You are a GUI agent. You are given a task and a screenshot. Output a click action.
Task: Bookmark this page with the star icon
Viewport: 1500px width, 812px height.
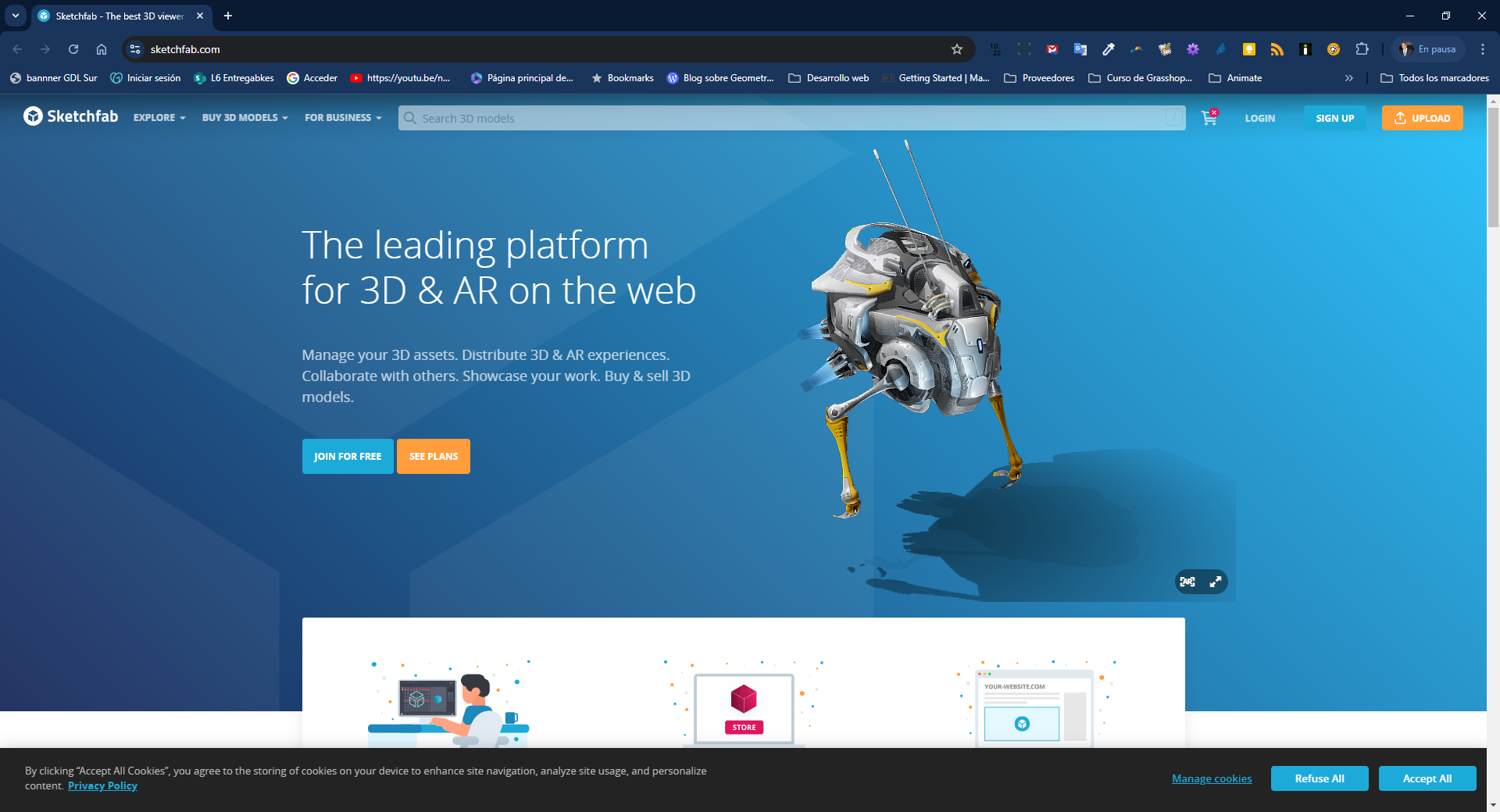coord(957,49)
